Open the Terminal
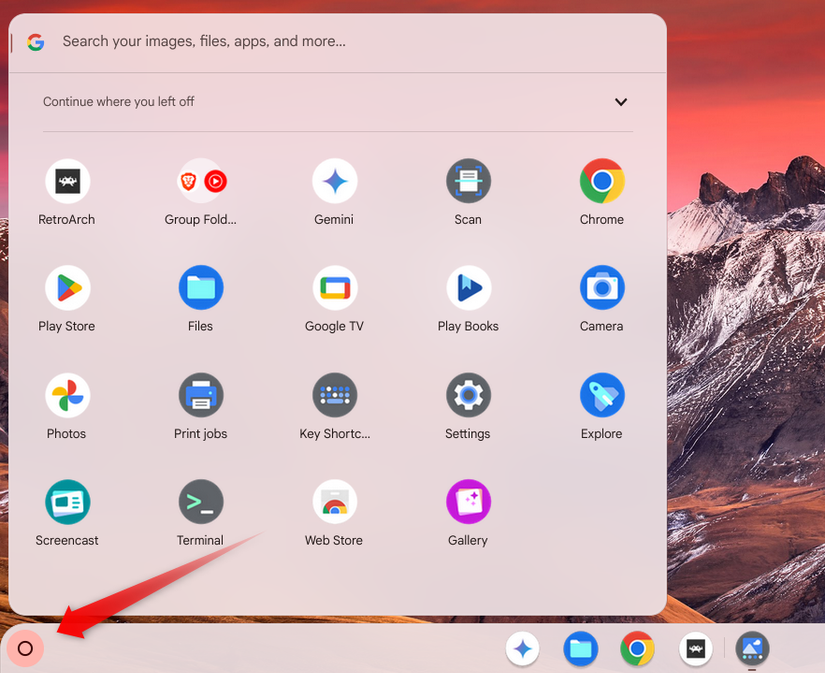 pos(200,501)
